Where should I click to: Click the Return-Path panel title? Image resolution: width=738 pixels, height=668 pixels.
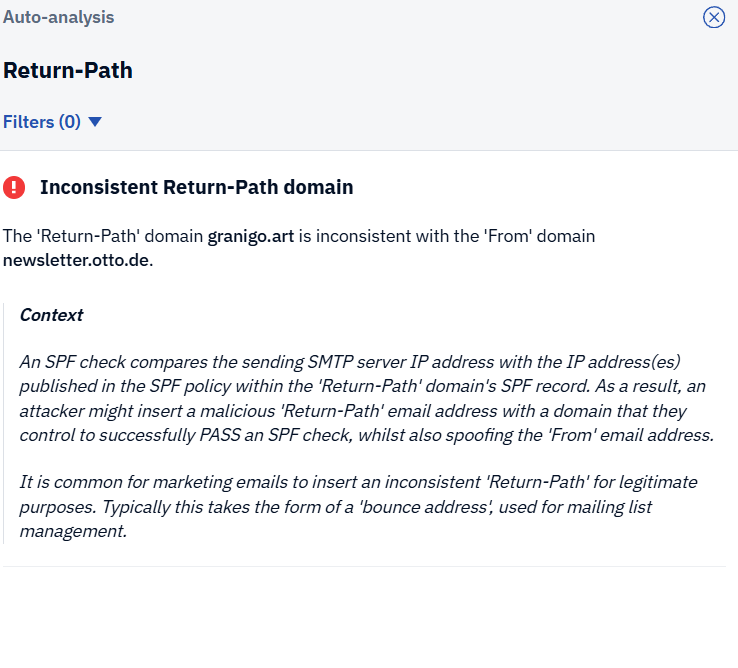[68, 71]
